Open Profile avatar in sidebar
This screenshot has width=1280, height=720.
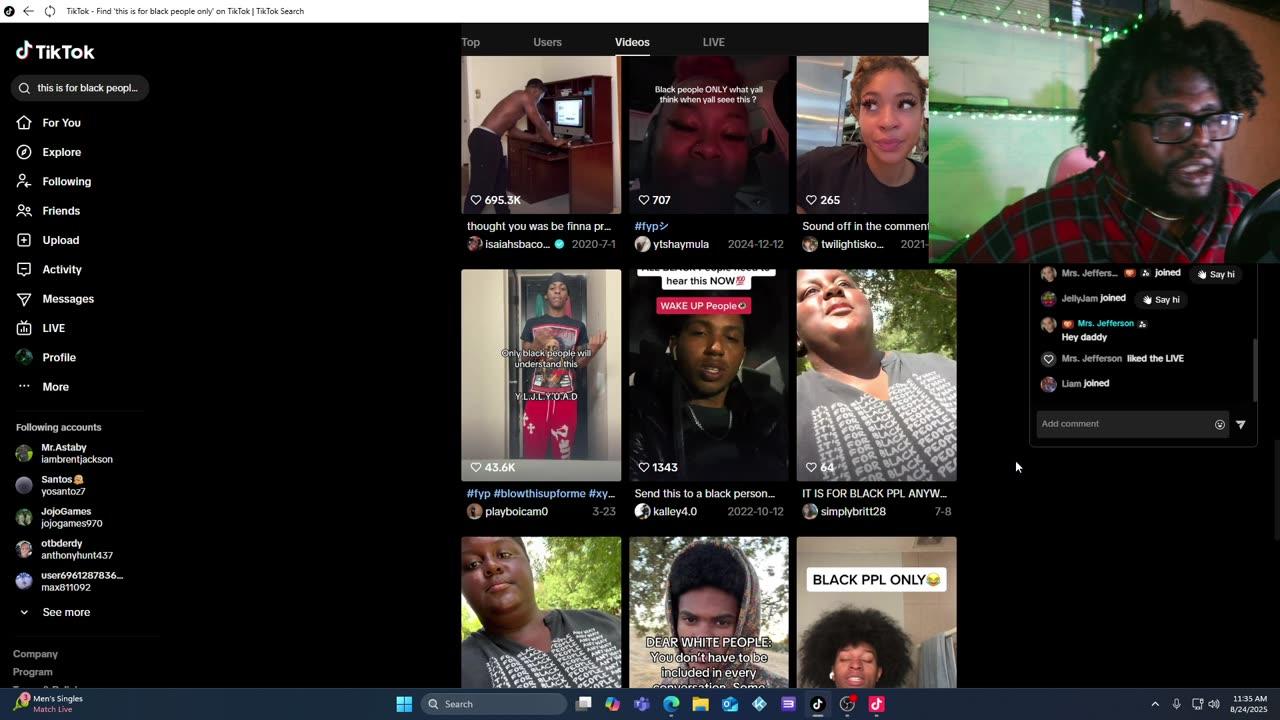24,357
